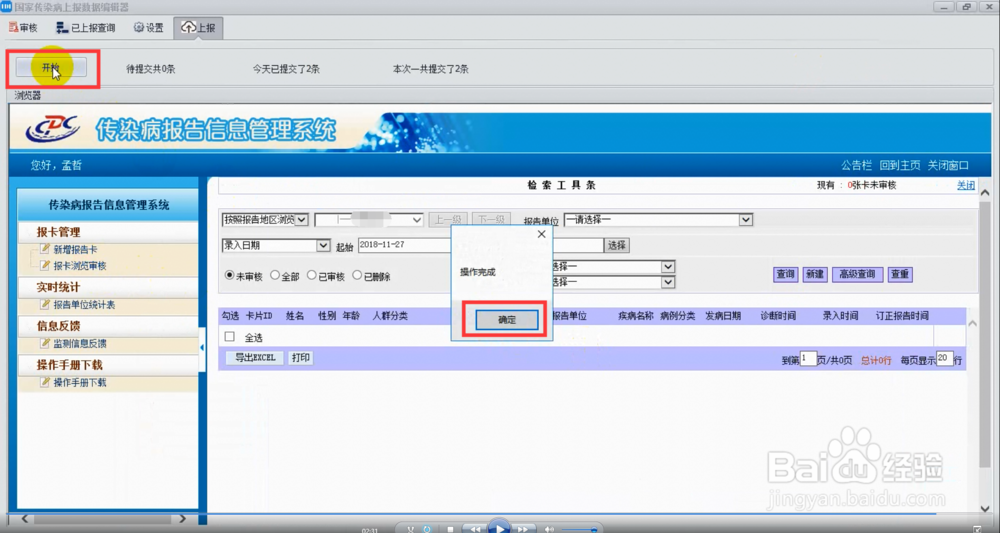Select the 已审核 radio button
Screen dimensions: 1000x533
point(312,275)
